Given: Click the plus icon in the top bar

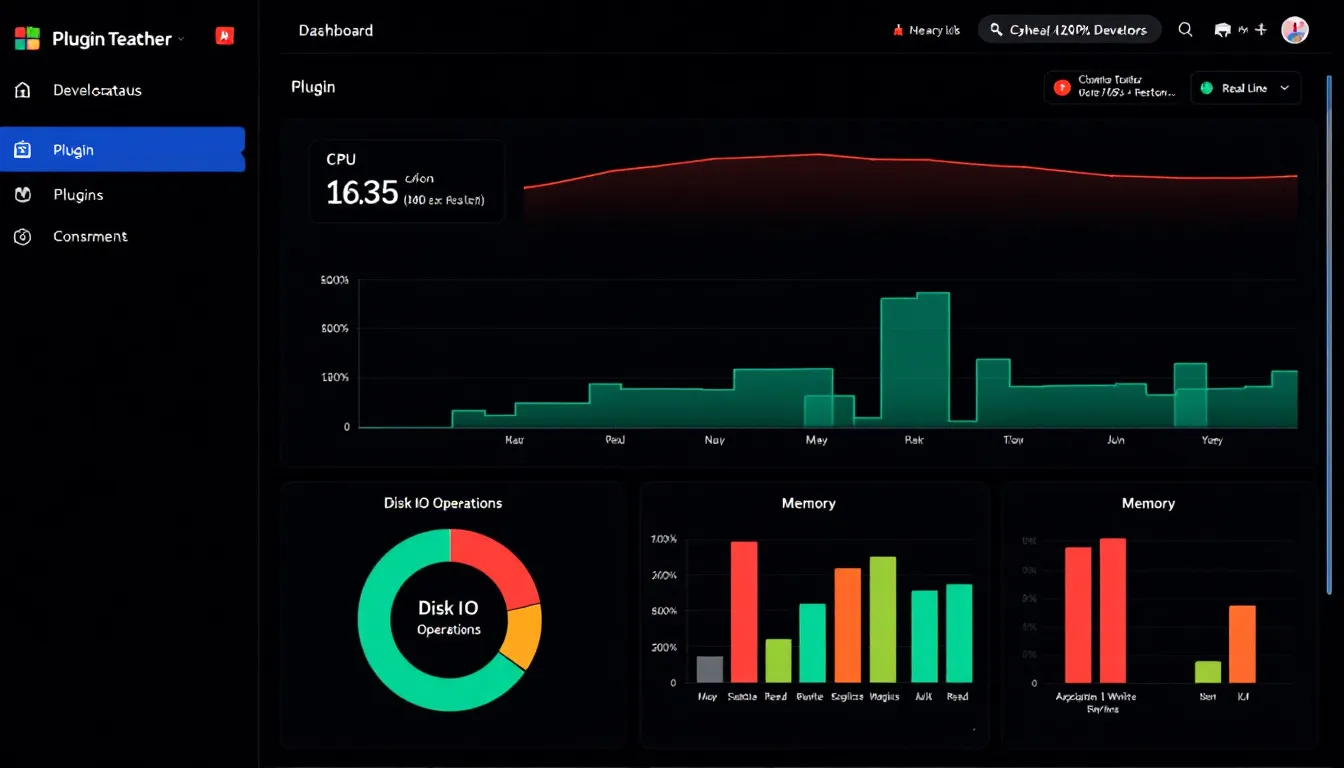Looking at the screenshot, I should point(1262,30).
